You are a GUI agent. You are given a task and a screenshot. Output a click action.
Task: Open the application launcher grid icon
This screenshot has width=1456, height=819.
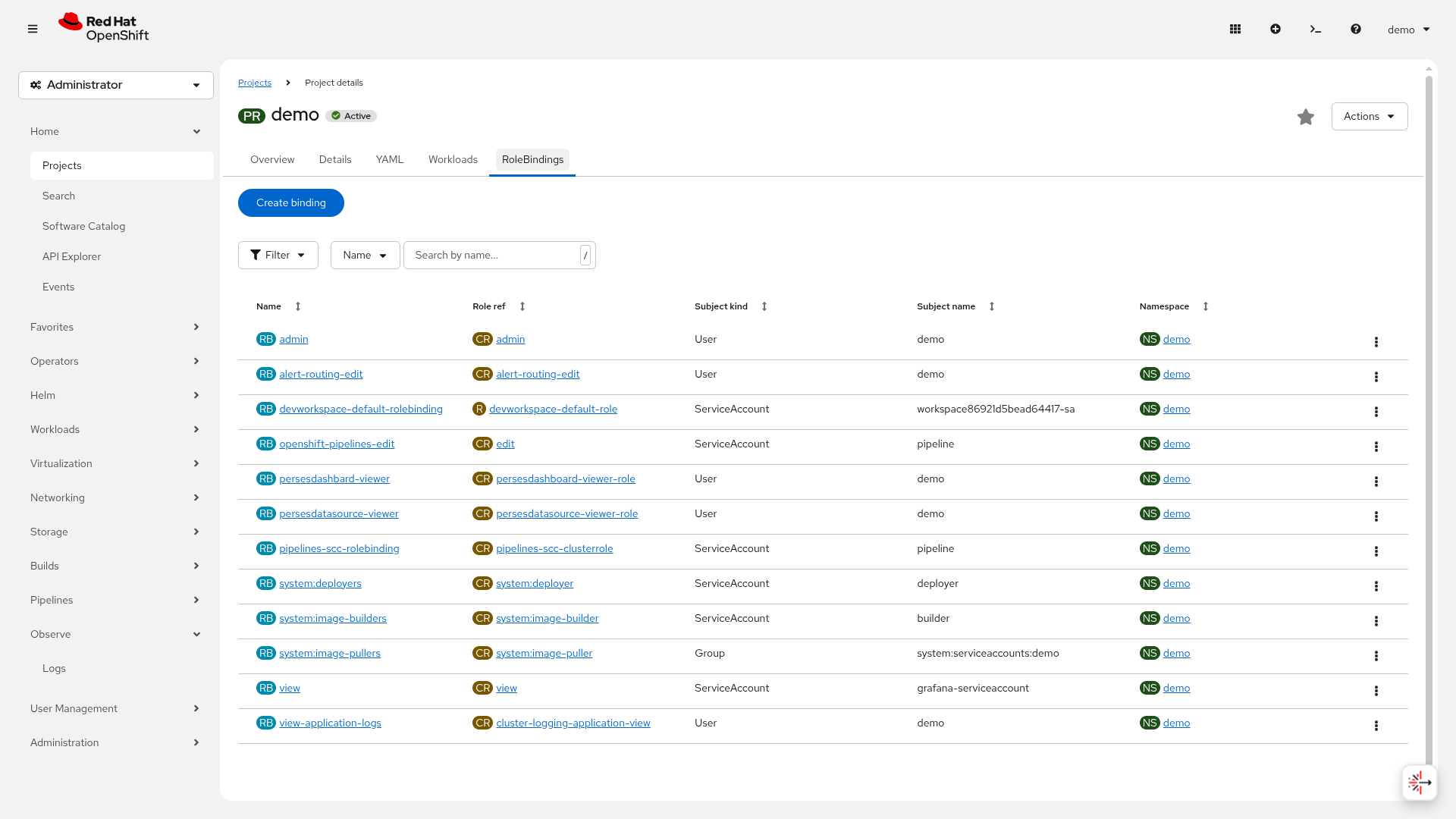1235,29
